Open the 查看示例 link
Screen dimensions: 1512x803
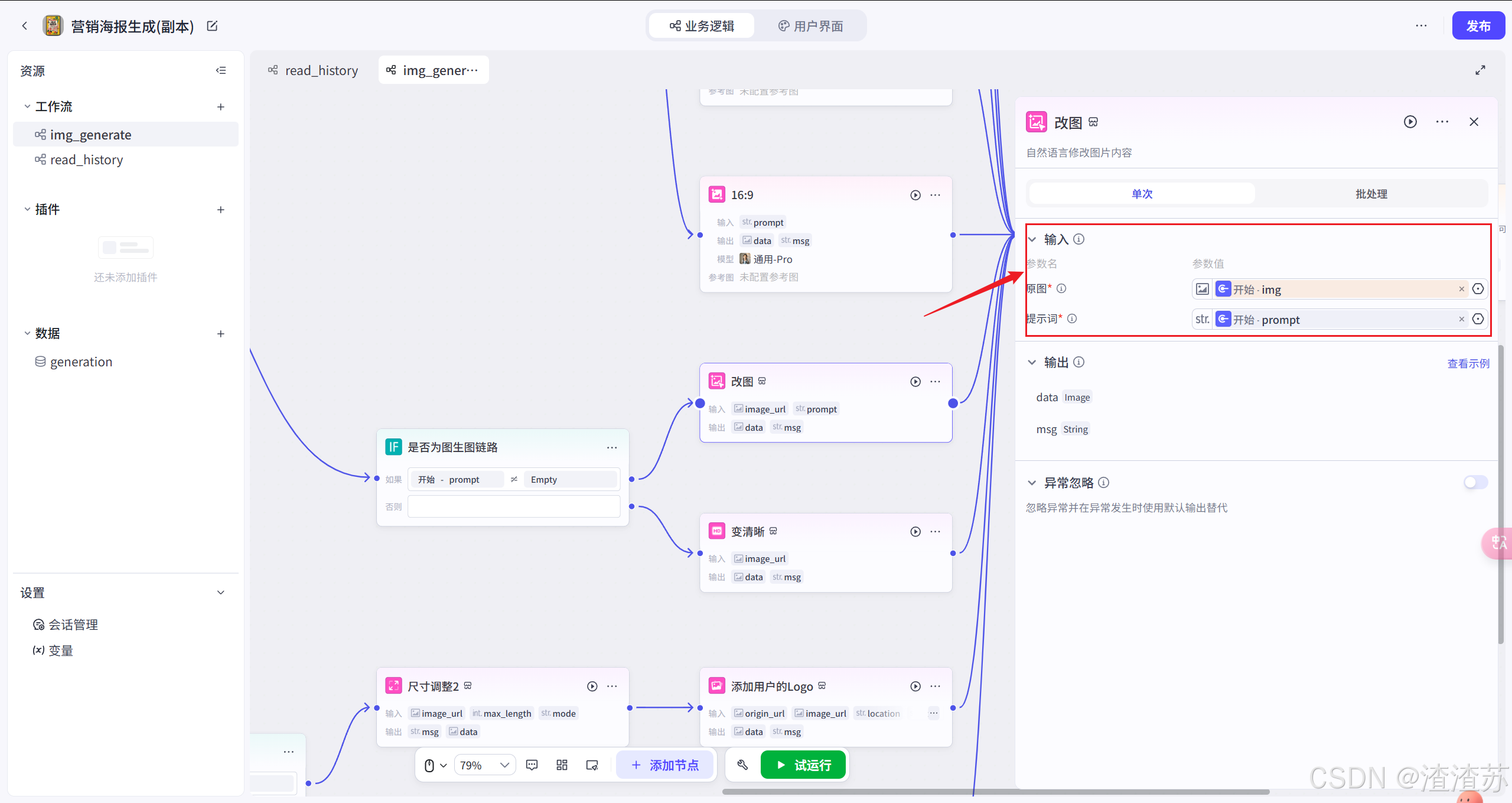(1468, 363)
